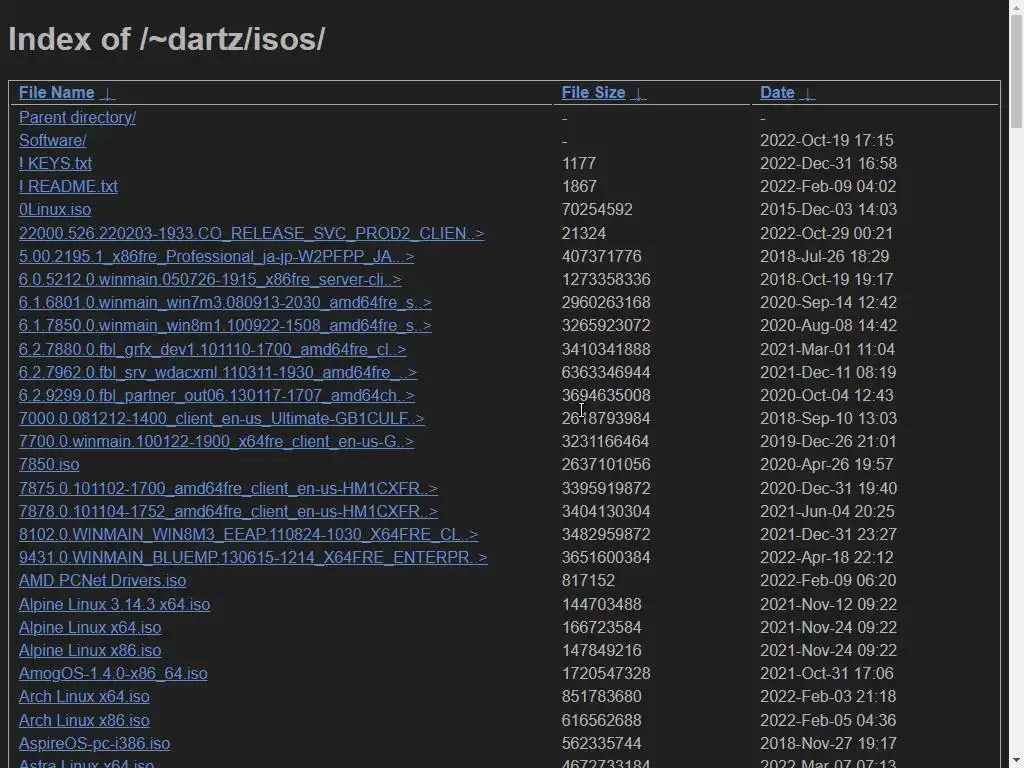
Task: Select the date 2021-Oct-31 17:06
Action: coord(827,673)
